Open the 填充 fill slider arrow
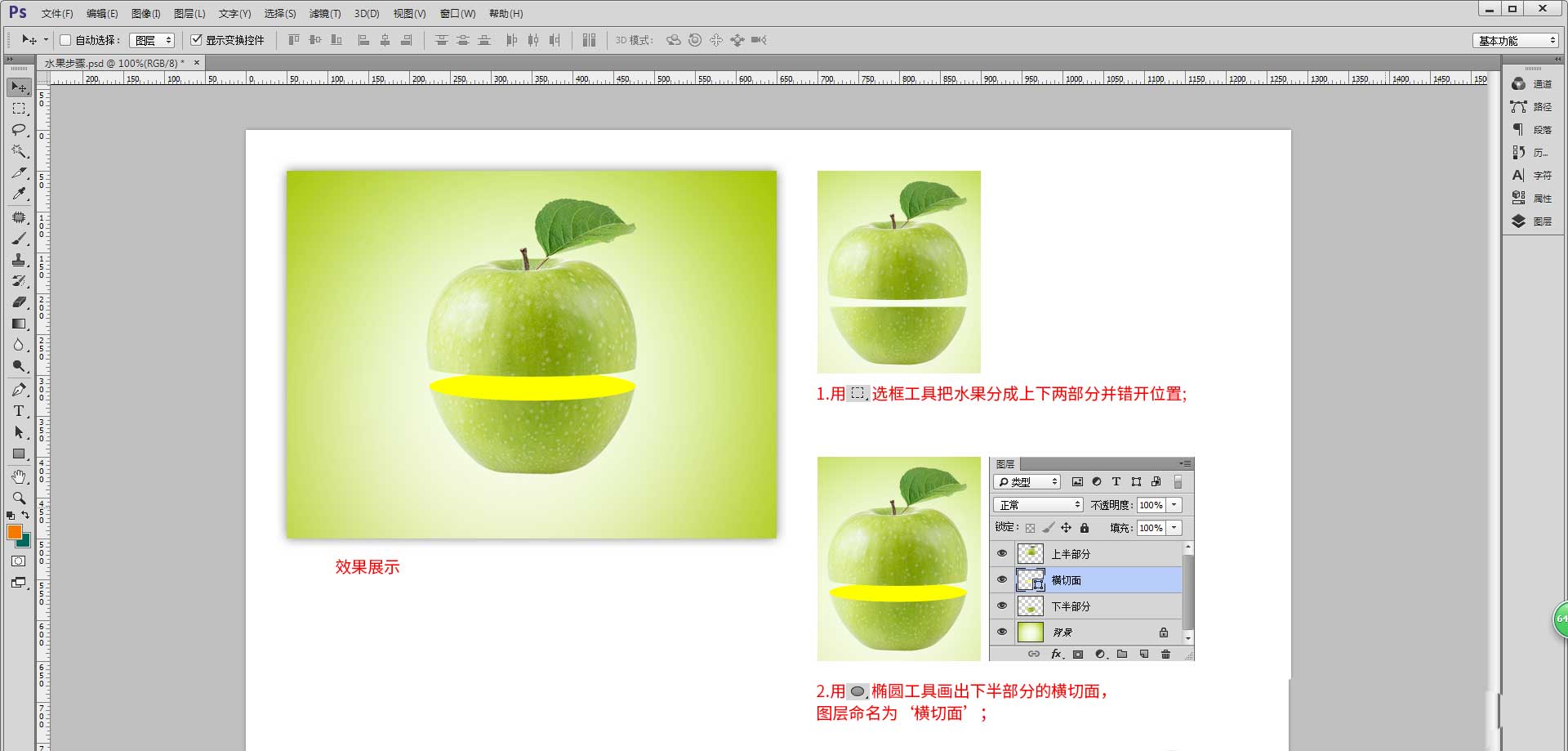 point(1174,528)
